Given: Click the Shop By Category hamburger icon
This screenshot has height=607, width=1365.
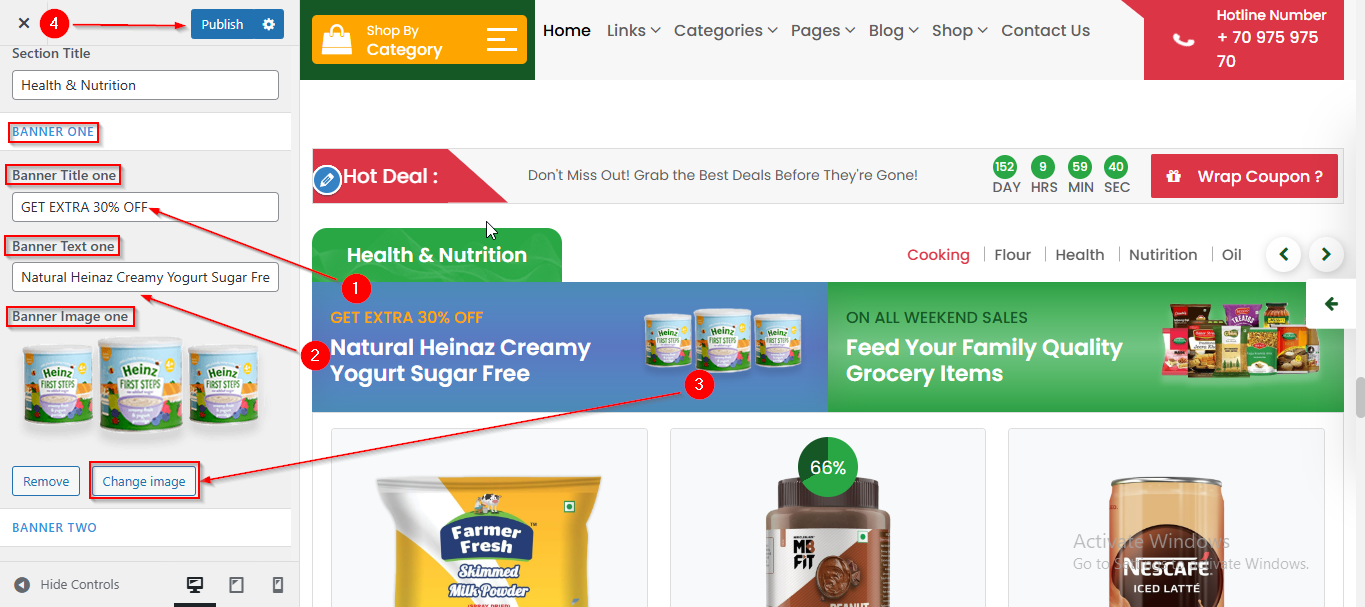Looking at the screenshot, I should coord(502,39).
